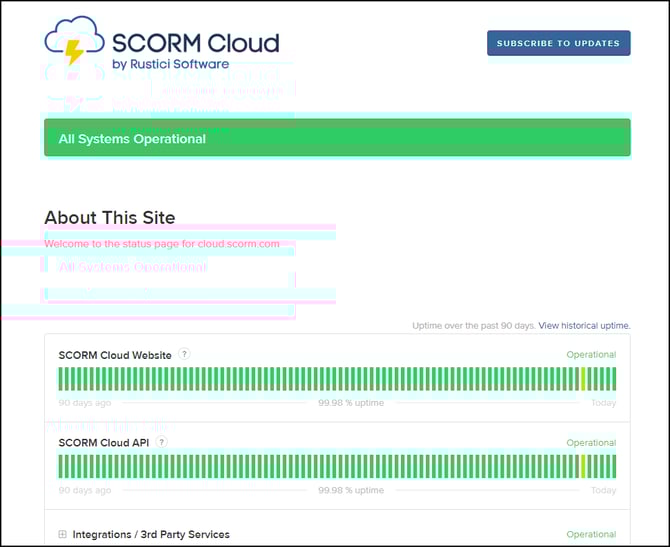
Task: Click the SCORM Cloud API label
Action: (x=104, y=443)
